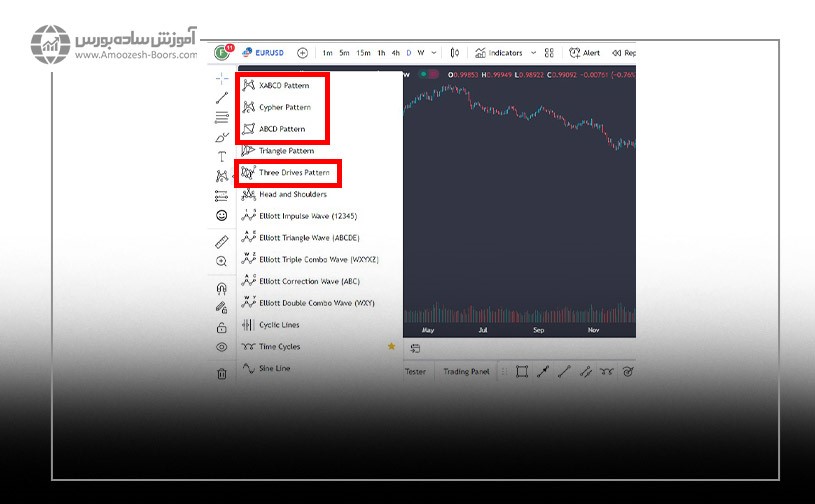Screen dimensions: 815x504
Task: Choose XABCD Pattern from the list
Action: pyautogui.click(x=284, y=86)
